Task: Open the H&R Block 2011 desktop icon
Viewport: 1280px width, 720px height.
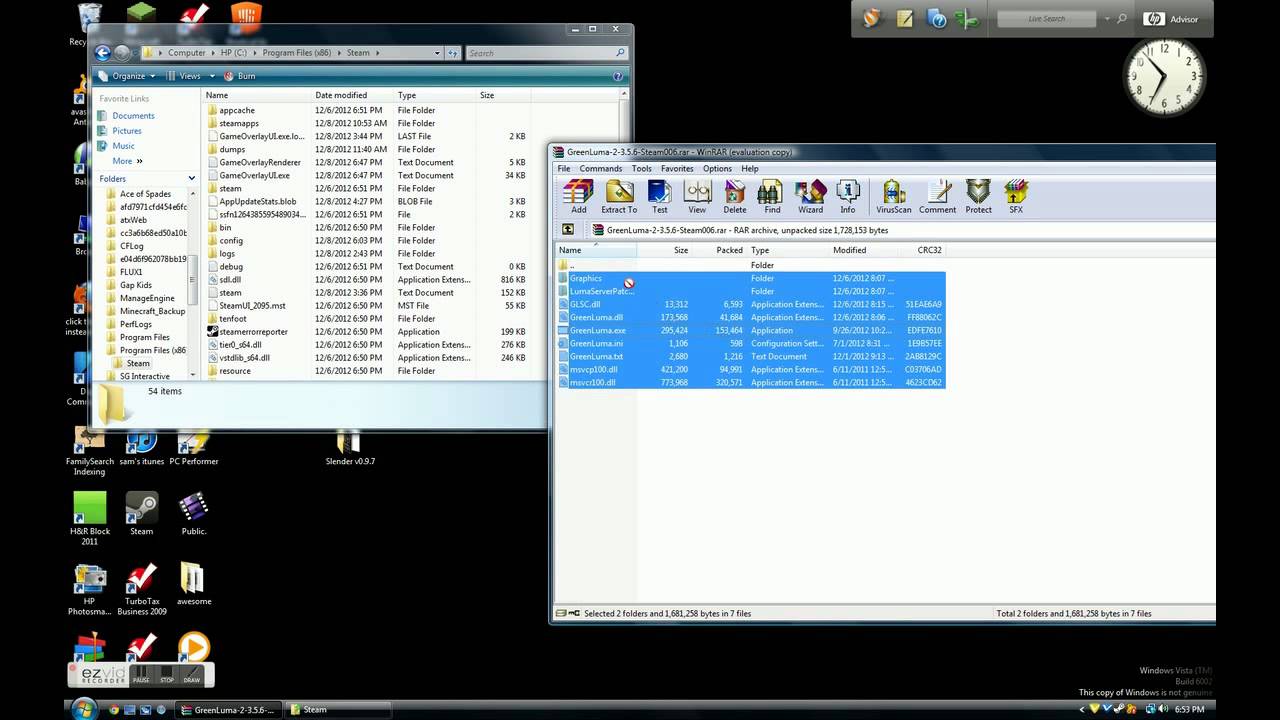Action: click(x=90, y=519)
